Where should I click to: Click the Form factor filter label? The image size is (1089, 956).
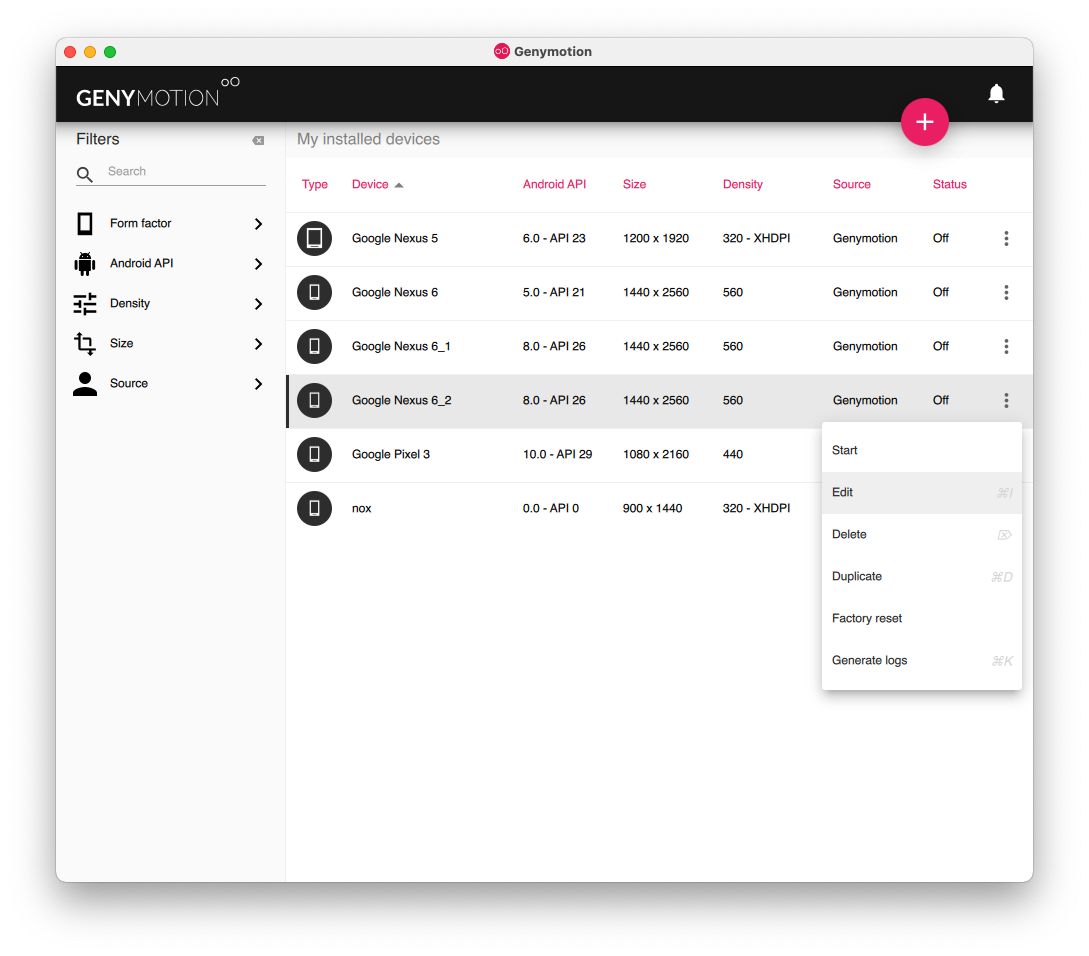coord(140,223)
